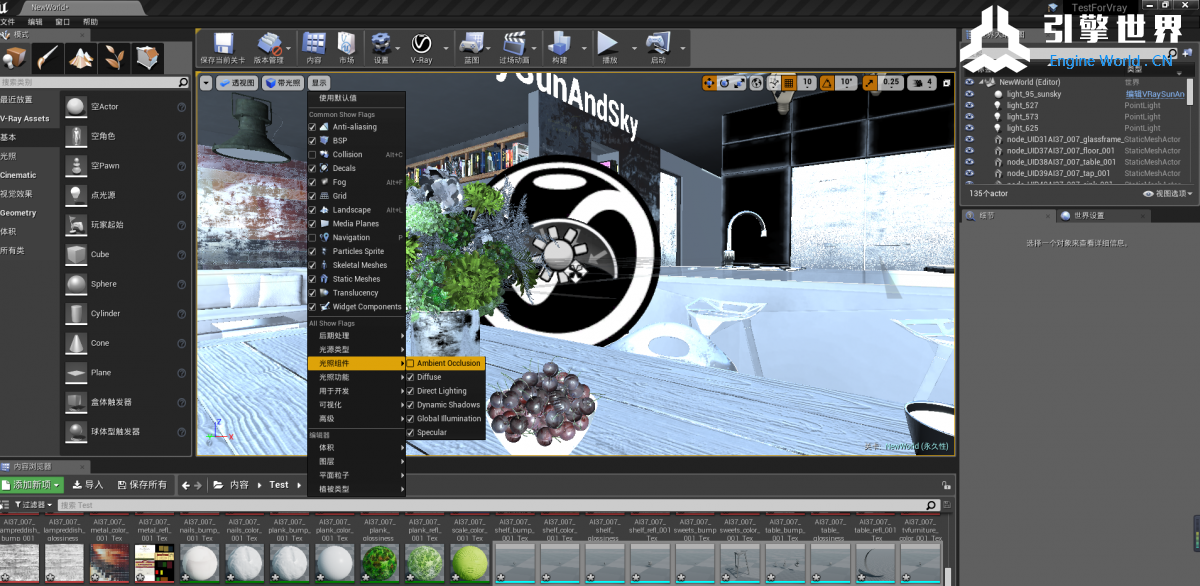The width and height of the screenshot is (1200, 586).
Task: Select the Place mode icon in Modes panel
Action: pos(14,57)
